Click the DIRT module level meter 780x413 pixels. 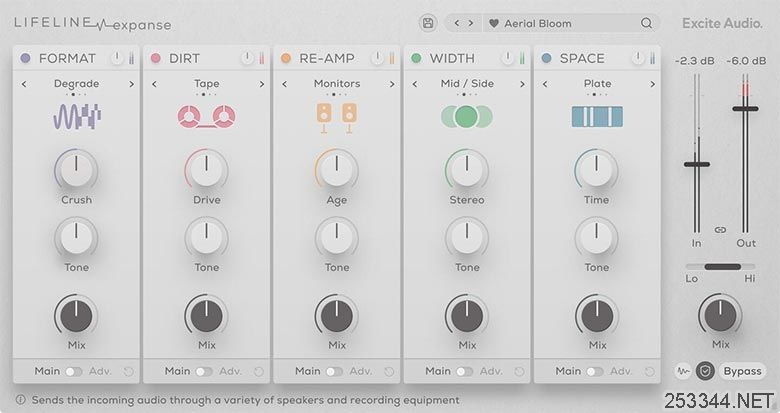pyautogui.click(x=262, y=58)
